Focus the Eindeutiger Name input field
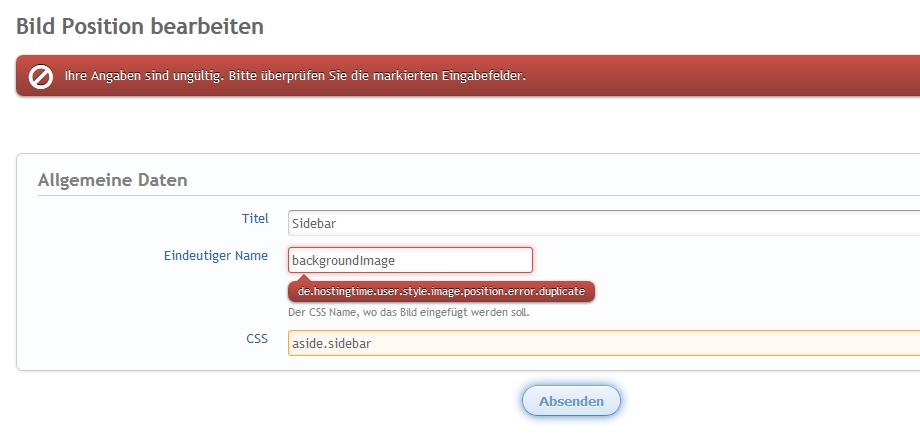This screenshot has height=433, width=920. coord(410,260)
